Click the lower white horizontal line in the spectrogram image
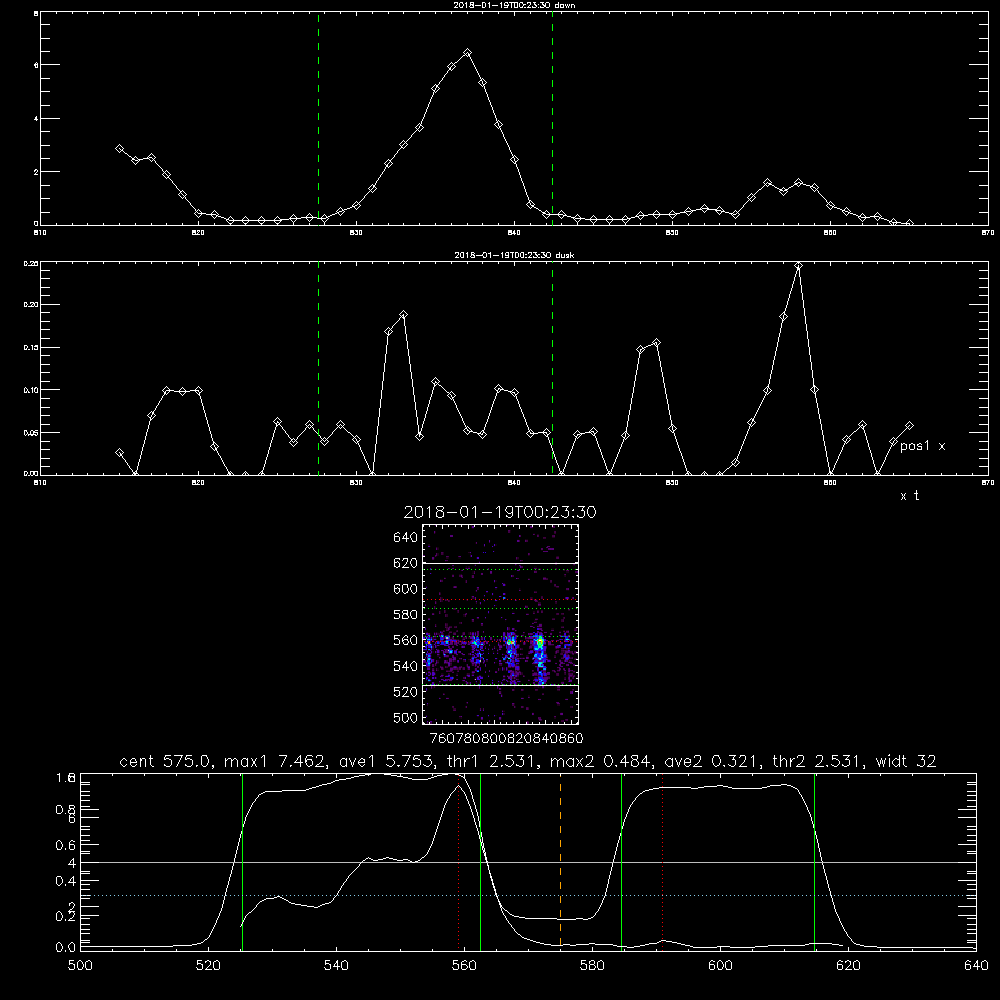1000x1000 pixels. [x=501, y=685]
